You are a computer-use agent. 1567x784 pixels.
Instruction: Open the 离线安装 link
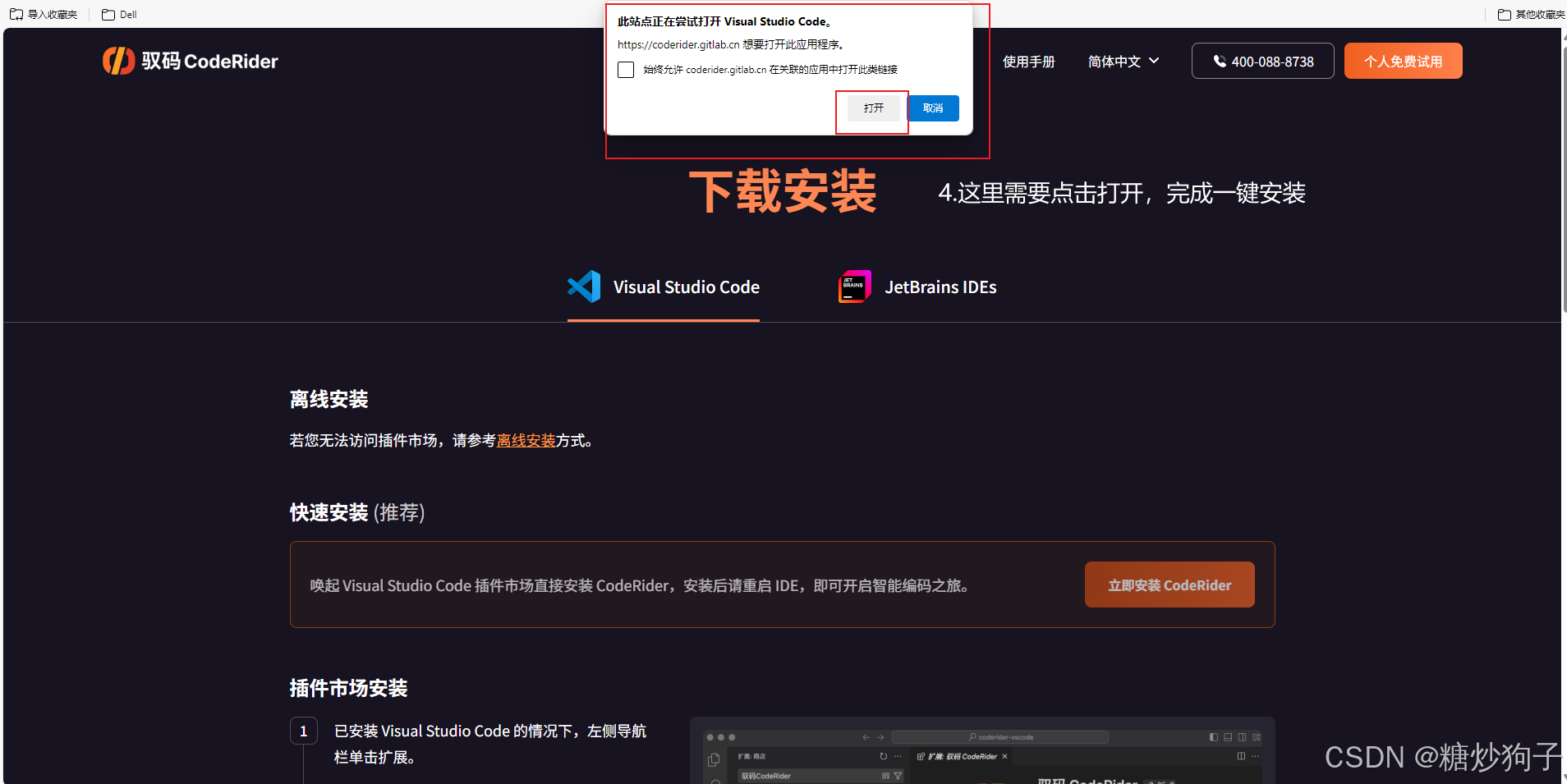click(x=526, y=440)
